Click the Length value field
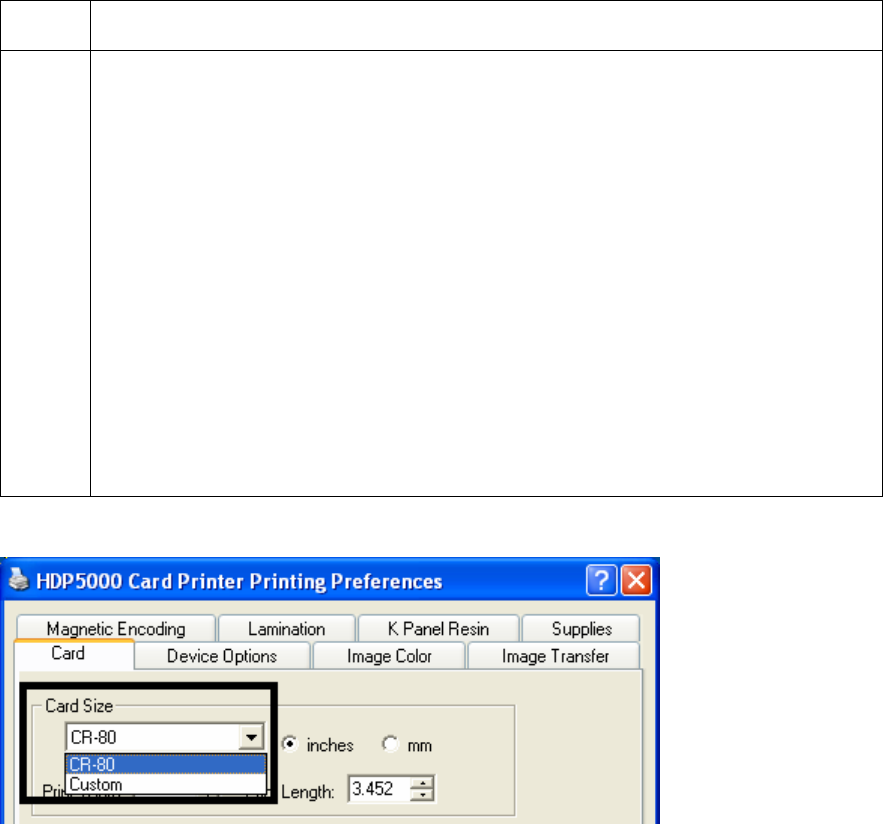This screenshot has width=883, height=824. (x=380, y=789)
